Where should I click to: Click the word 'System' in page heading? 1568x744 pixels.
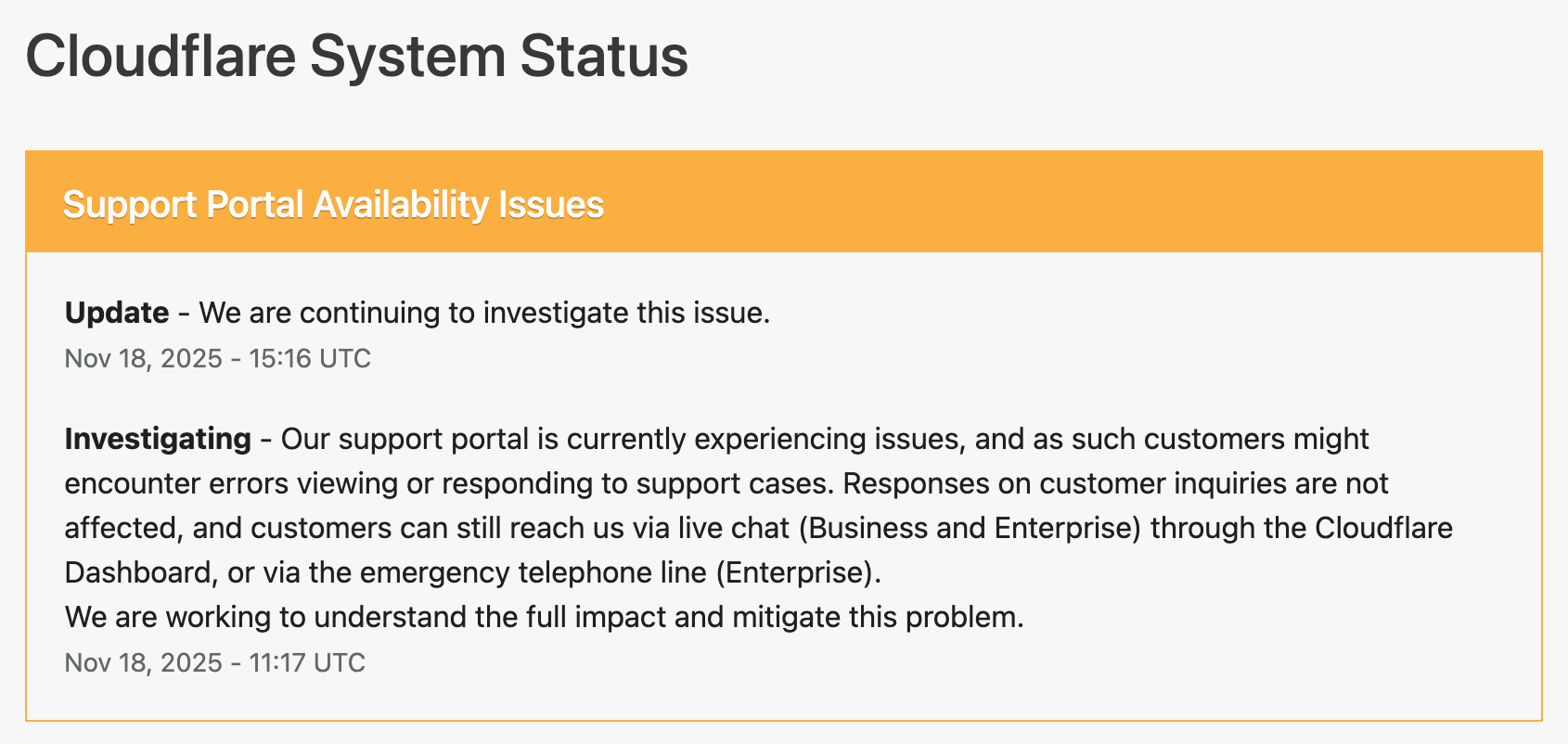407,56
